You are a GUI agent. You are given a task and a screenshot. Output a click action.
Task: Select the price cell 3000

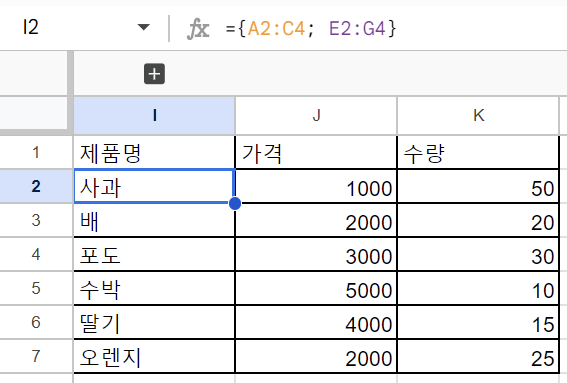pyautogui.click(x=316, y=254)
